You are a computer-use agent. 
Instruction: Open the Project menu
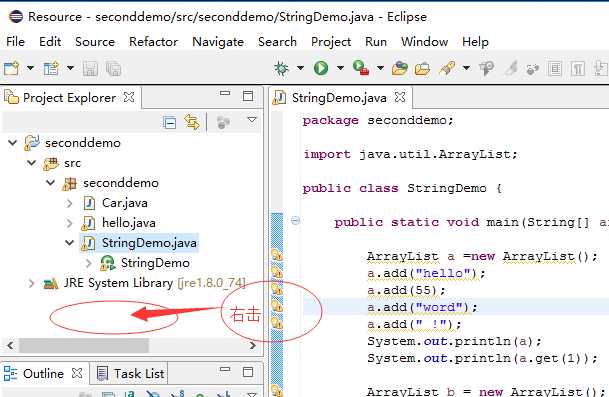(331, 42)
